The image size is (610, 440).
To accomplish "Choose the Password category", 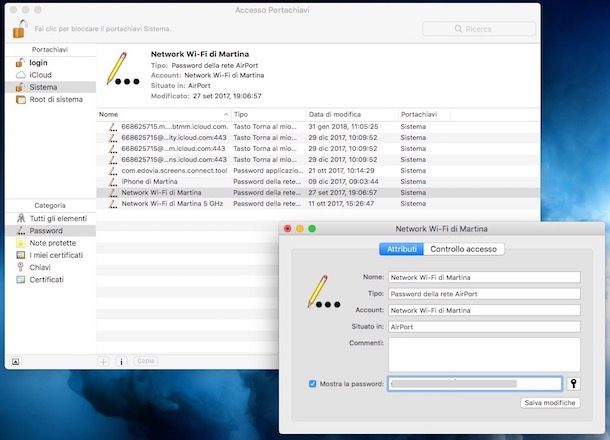I will (51, 231).
